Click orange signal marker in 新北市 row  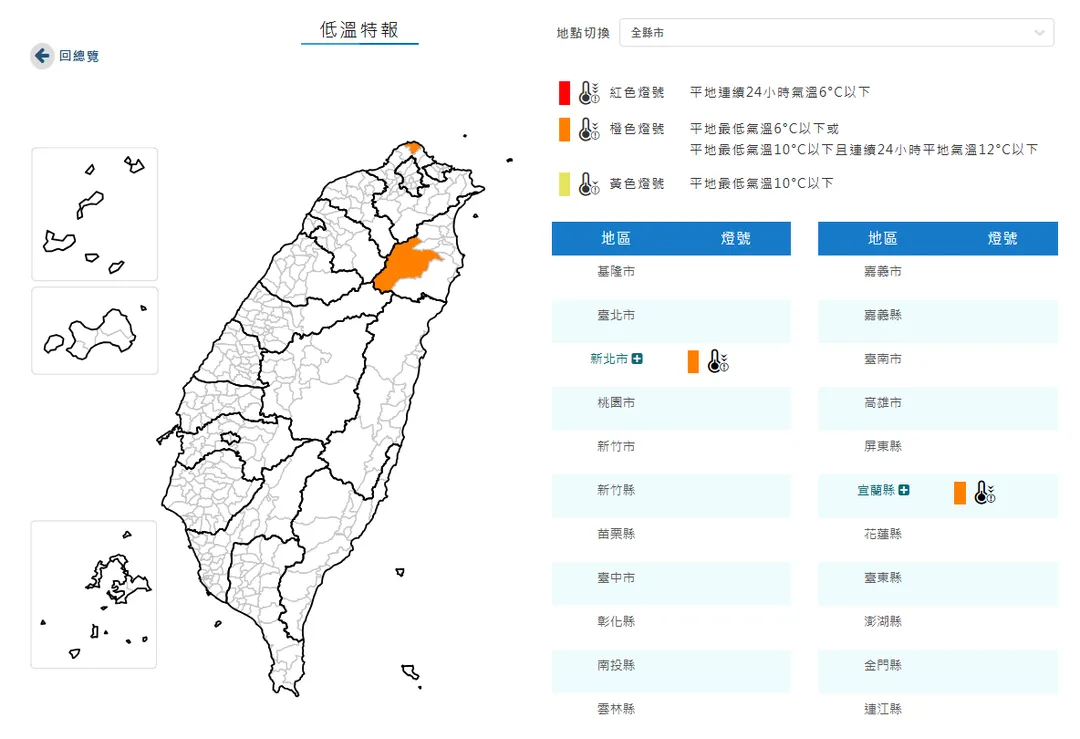[693, 361]
